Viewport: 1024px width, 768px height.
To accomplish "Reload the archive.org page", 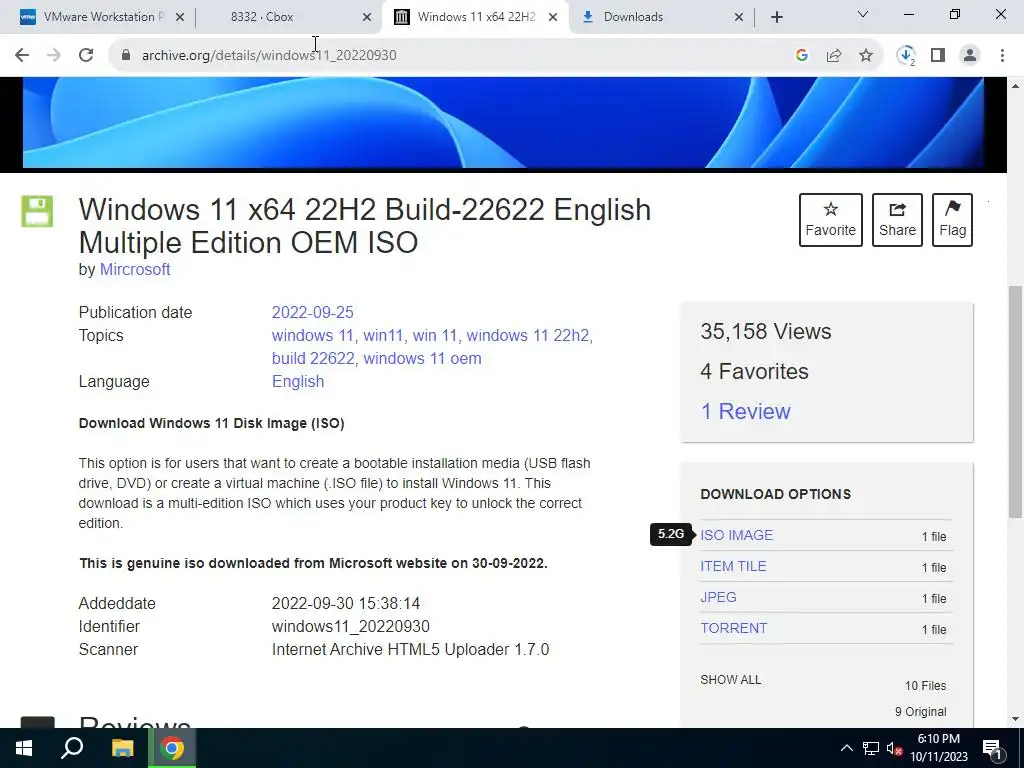I will click(x=86, y=56).
